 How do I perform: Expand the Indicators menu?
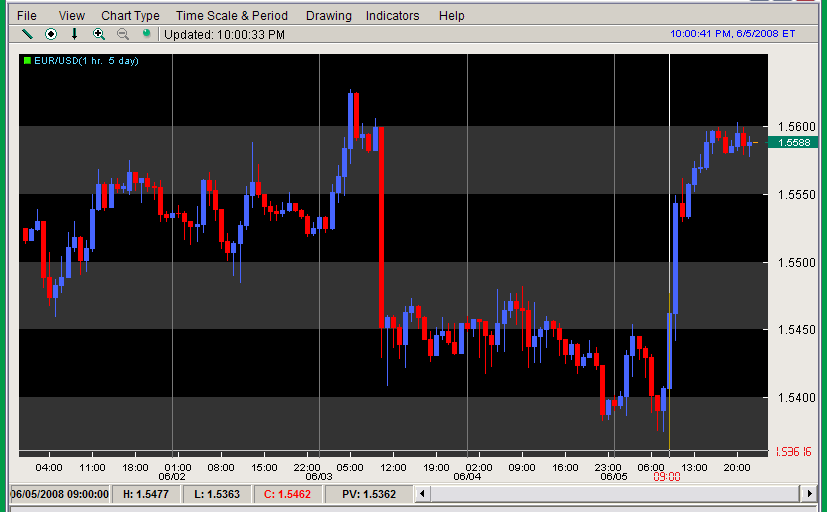click(392, 15)
